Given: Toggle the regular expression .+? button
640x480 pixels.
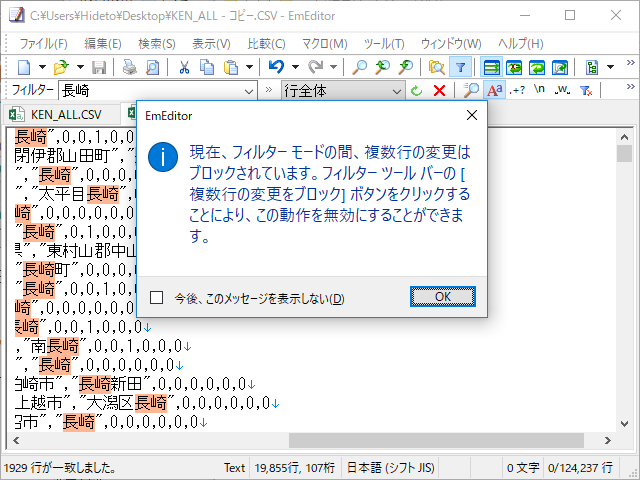Looking at the screenshot, I should tap(517, 90).
